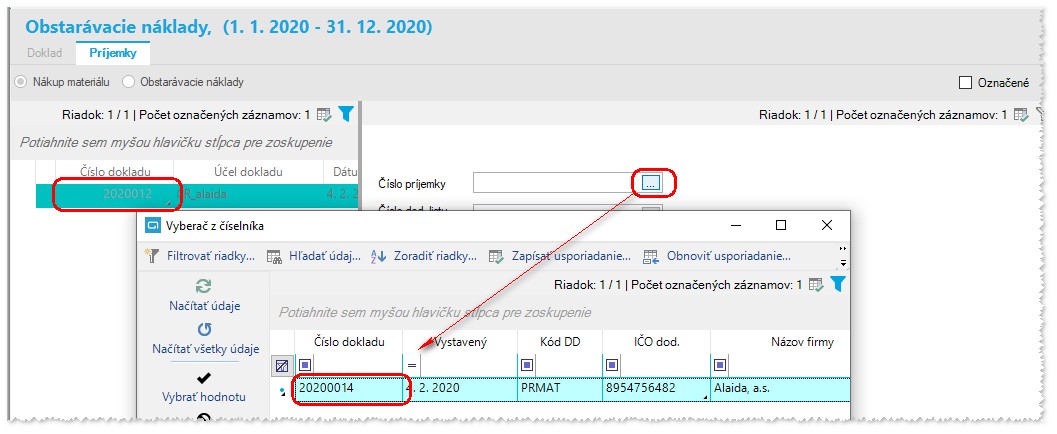Click the Načítať všetky údaje button label
This screenshot has width=1057, height=434.
[x=206, y=349]
